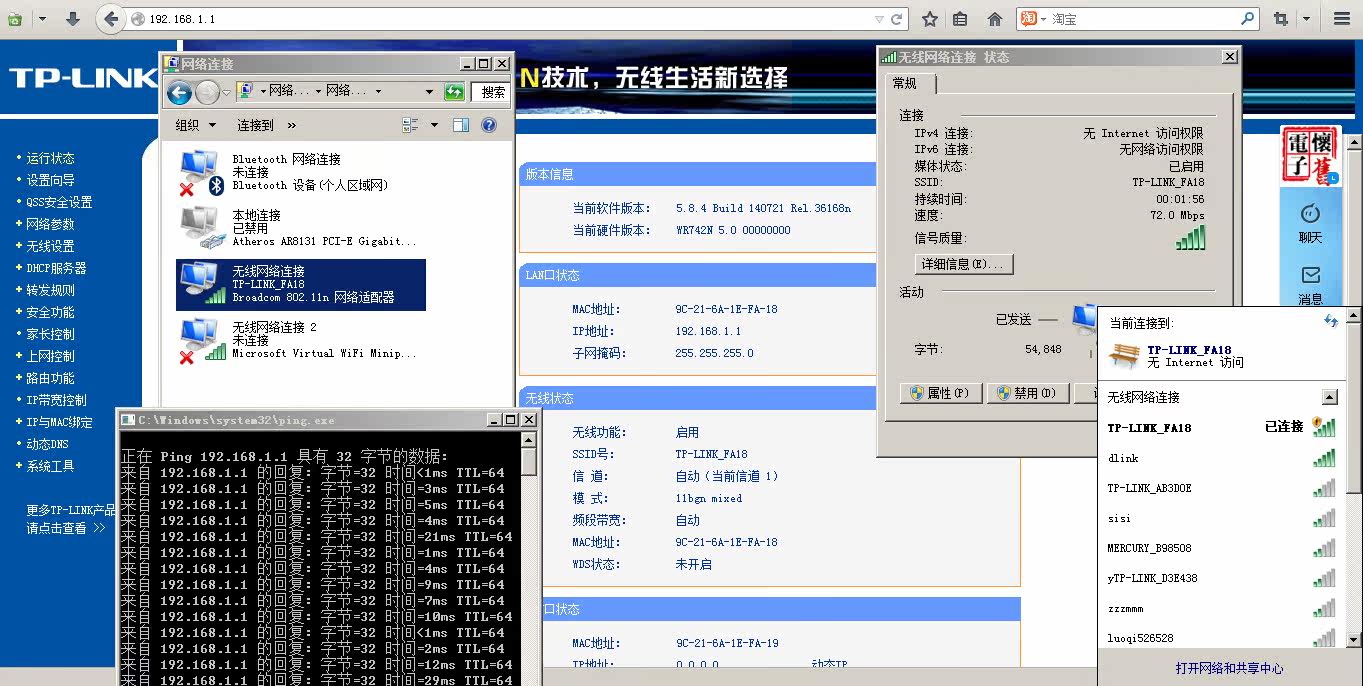The image size is (1363, 686).
Task: Click the screenshot crop tool icon
Action: [1281, 19]
